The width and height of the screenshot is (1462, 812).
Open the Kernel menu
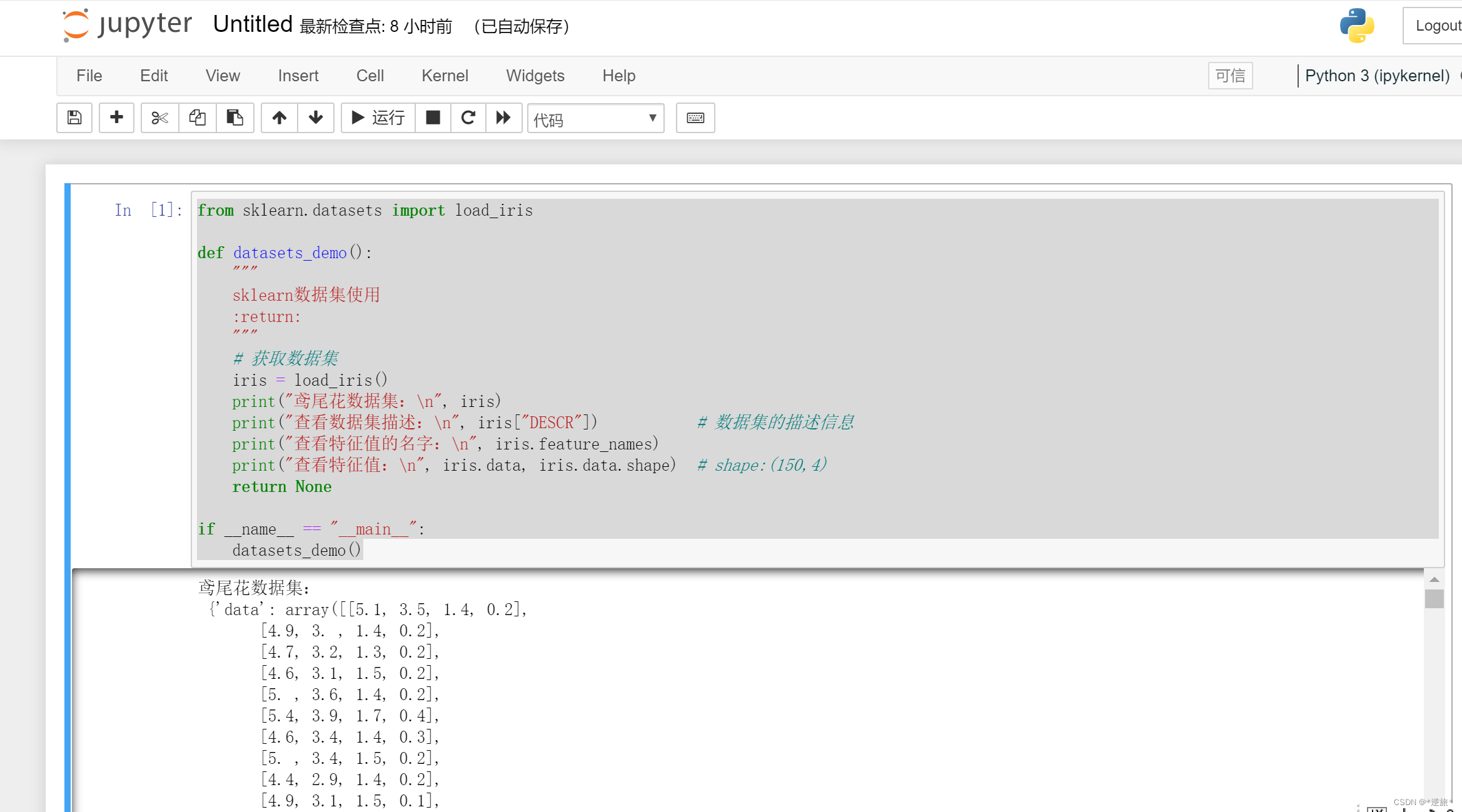coord(444,76)
